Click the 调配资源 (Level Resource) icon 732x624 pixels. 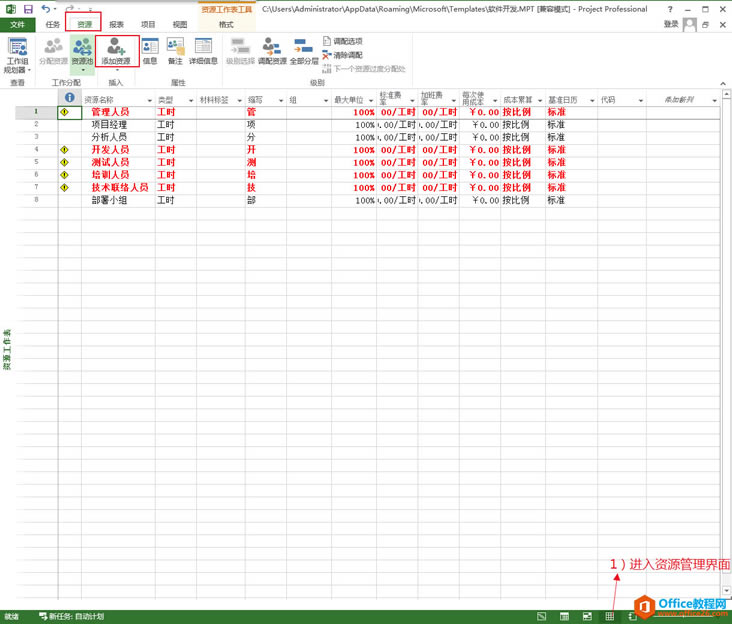[271, 50]
